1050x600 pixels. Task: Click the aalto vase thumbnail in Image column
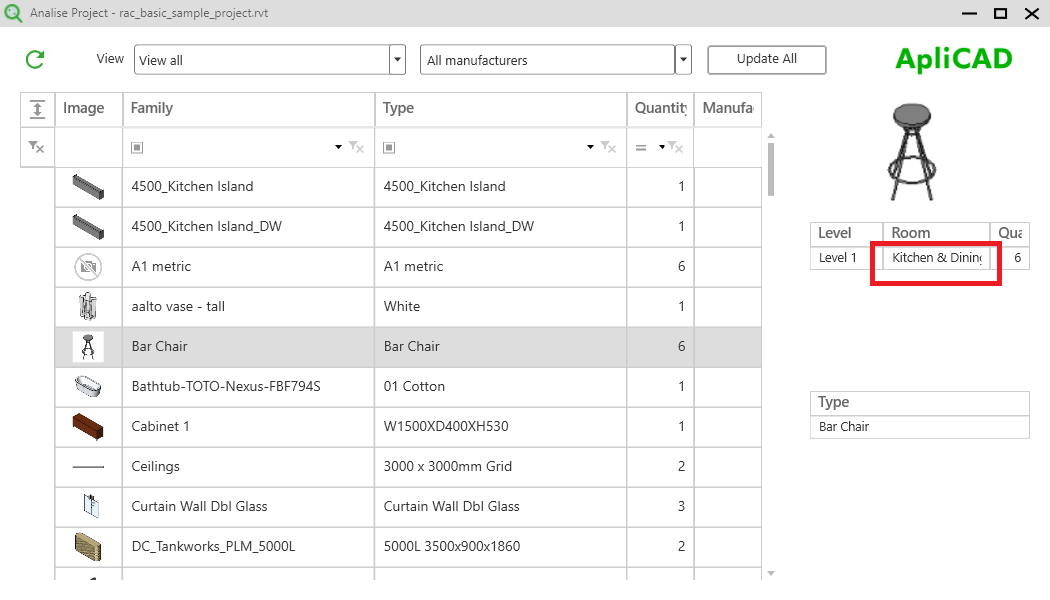tap(88, 306)
